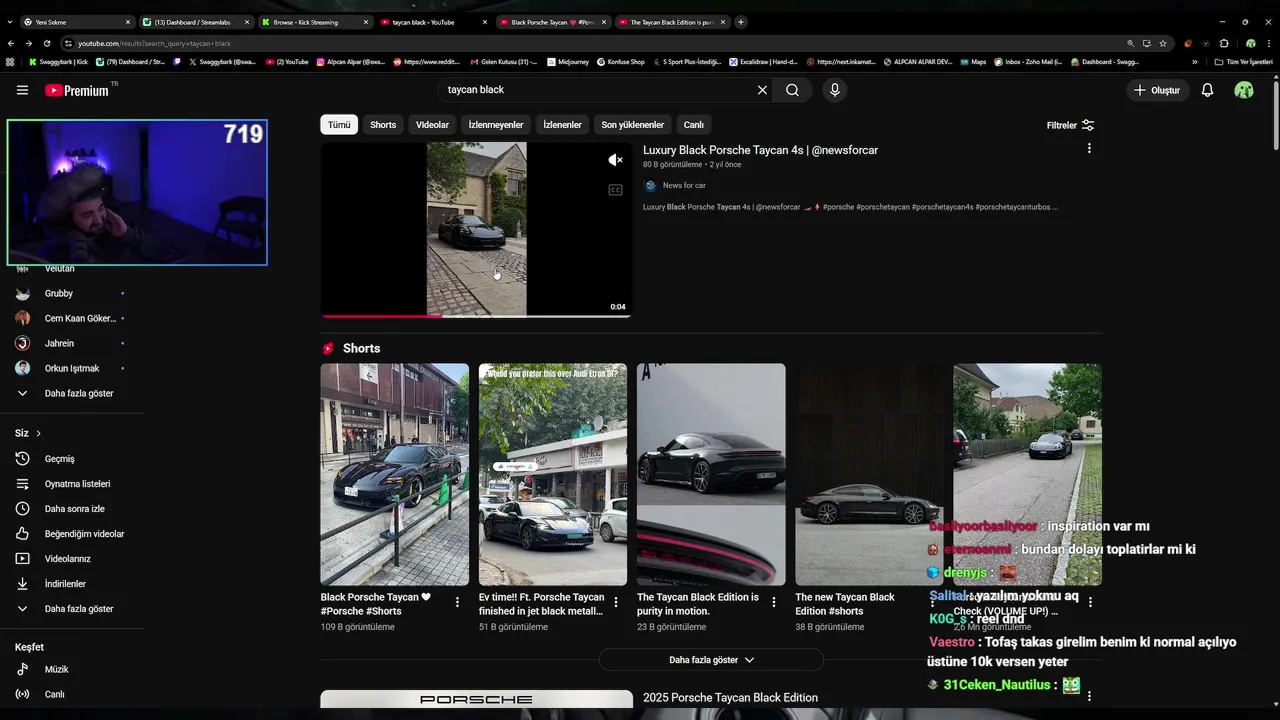Screen dimensions: 1280x720
Task: Click the Oluştur create button
Action: click(1157, 90)
